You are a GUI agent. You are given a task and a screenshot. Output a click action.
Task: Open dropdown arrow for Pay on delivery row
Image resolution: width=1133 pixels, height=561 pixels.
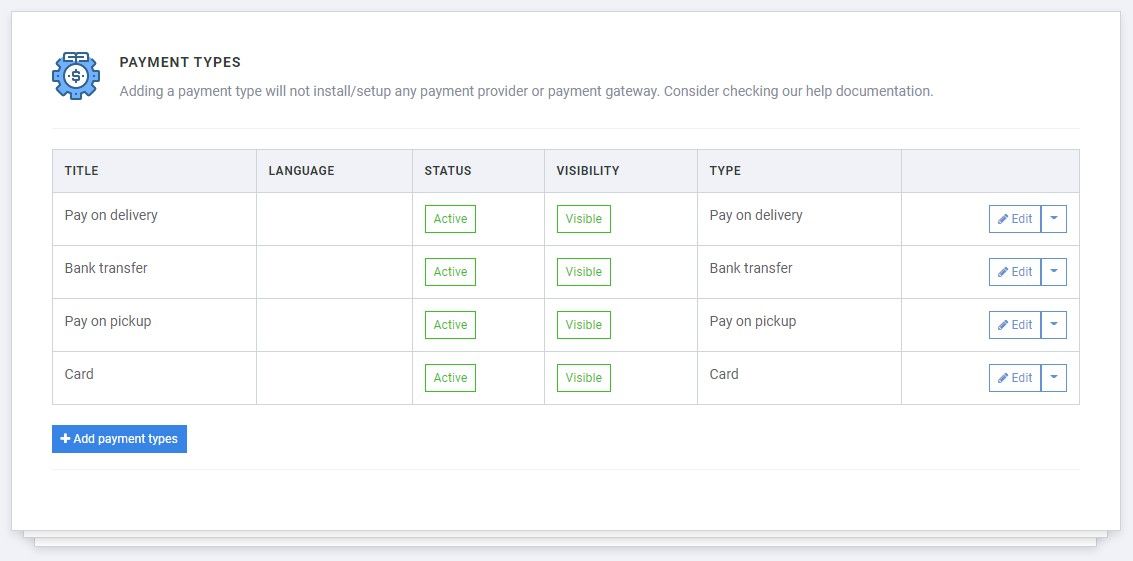coord(1054,219)
